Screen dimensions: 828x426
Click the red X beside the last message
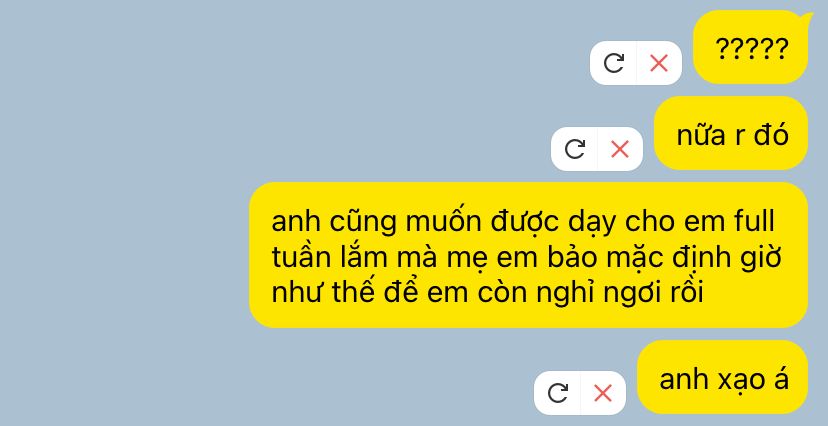point(603,393)
